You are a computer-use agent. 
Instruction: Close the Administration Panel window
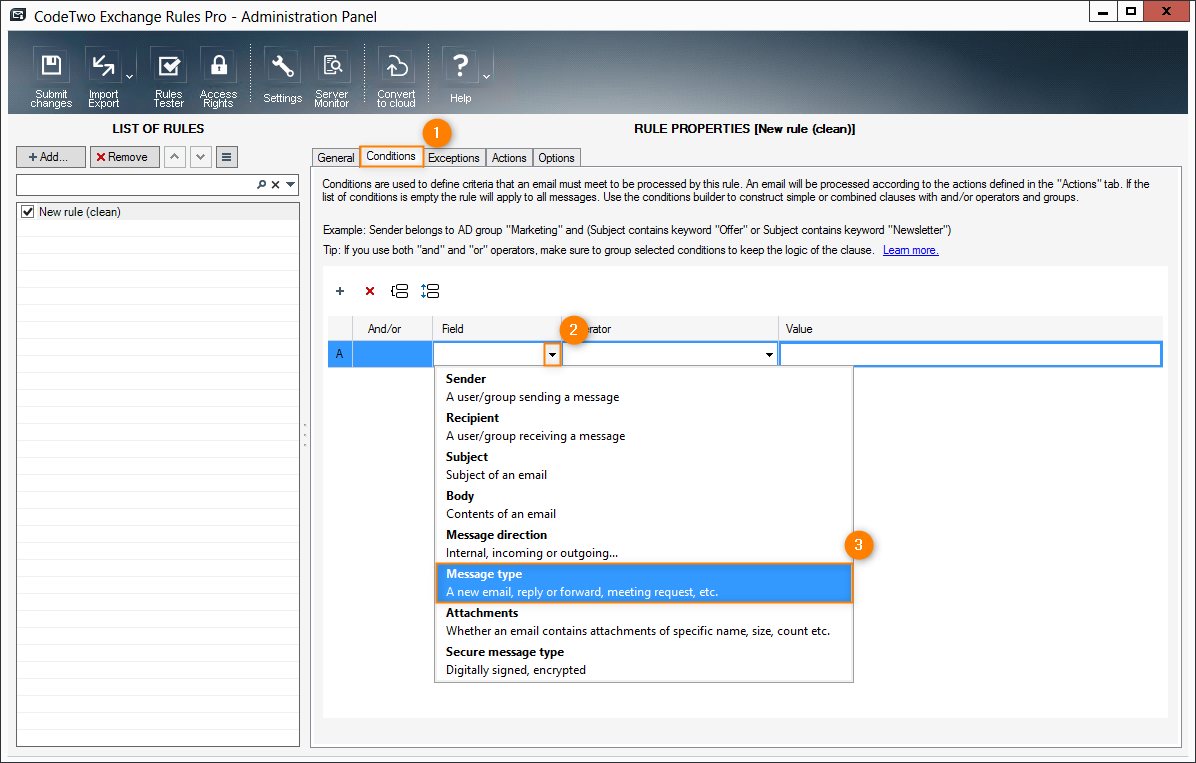(1167, 12)
